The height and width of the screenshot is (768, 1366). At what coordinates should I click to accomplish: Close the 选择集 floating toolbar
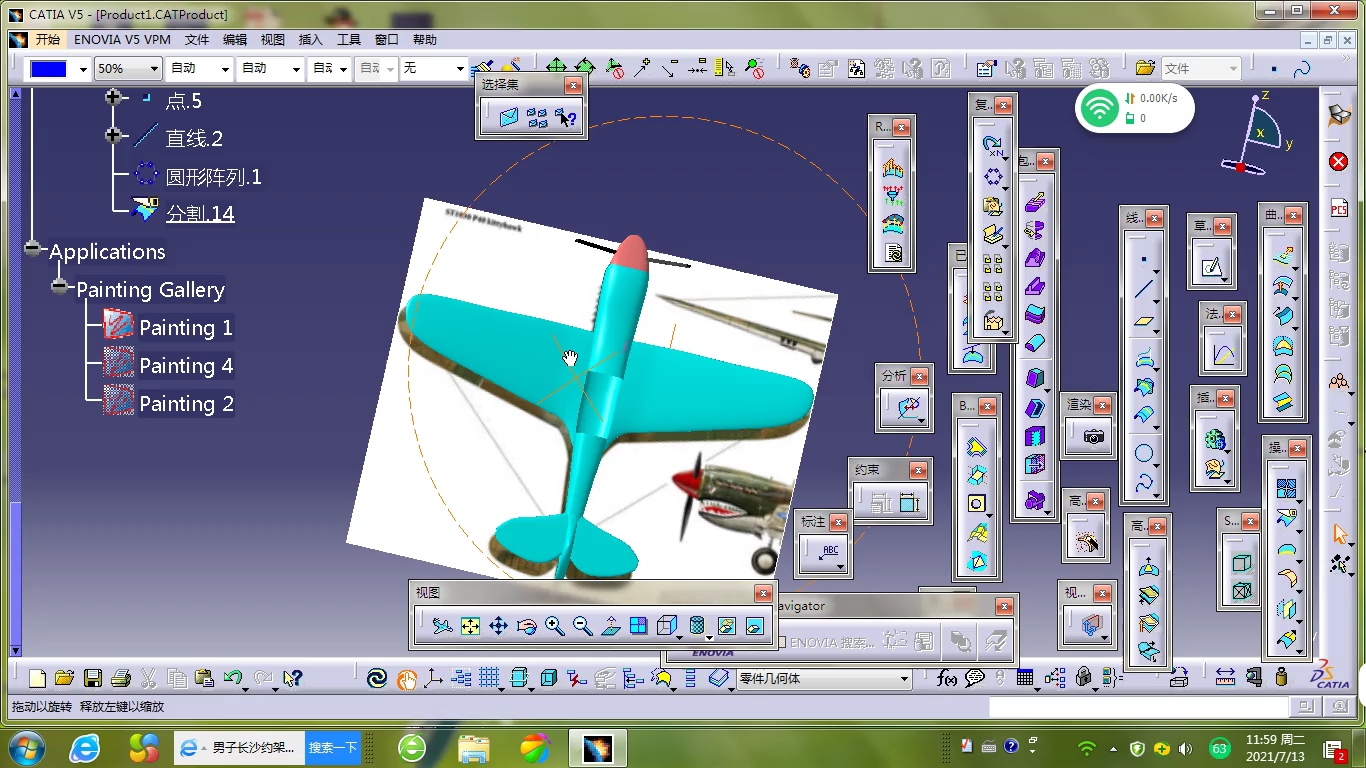573,86
